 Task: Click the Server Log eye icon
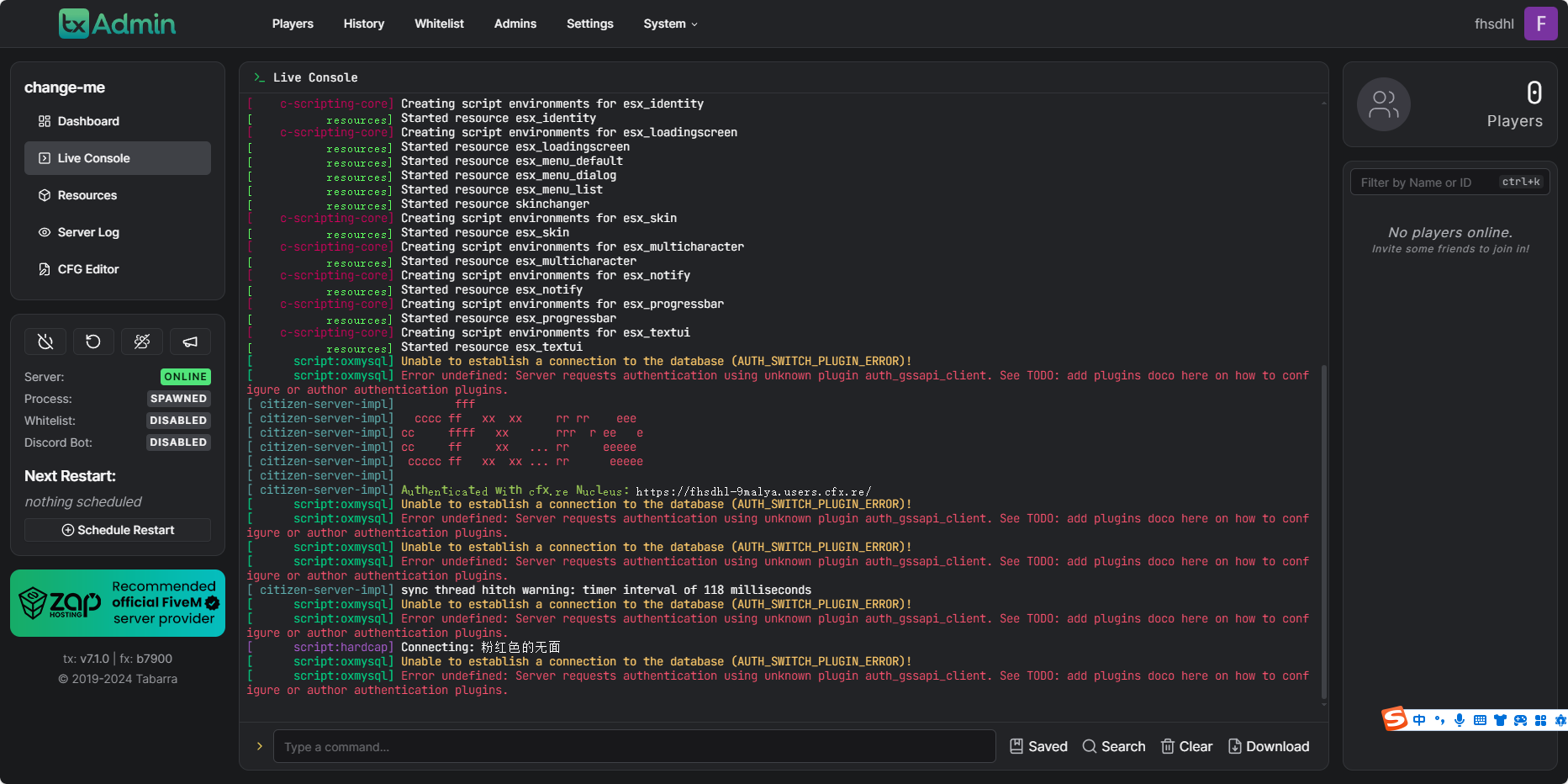click(x=45, y=232)
